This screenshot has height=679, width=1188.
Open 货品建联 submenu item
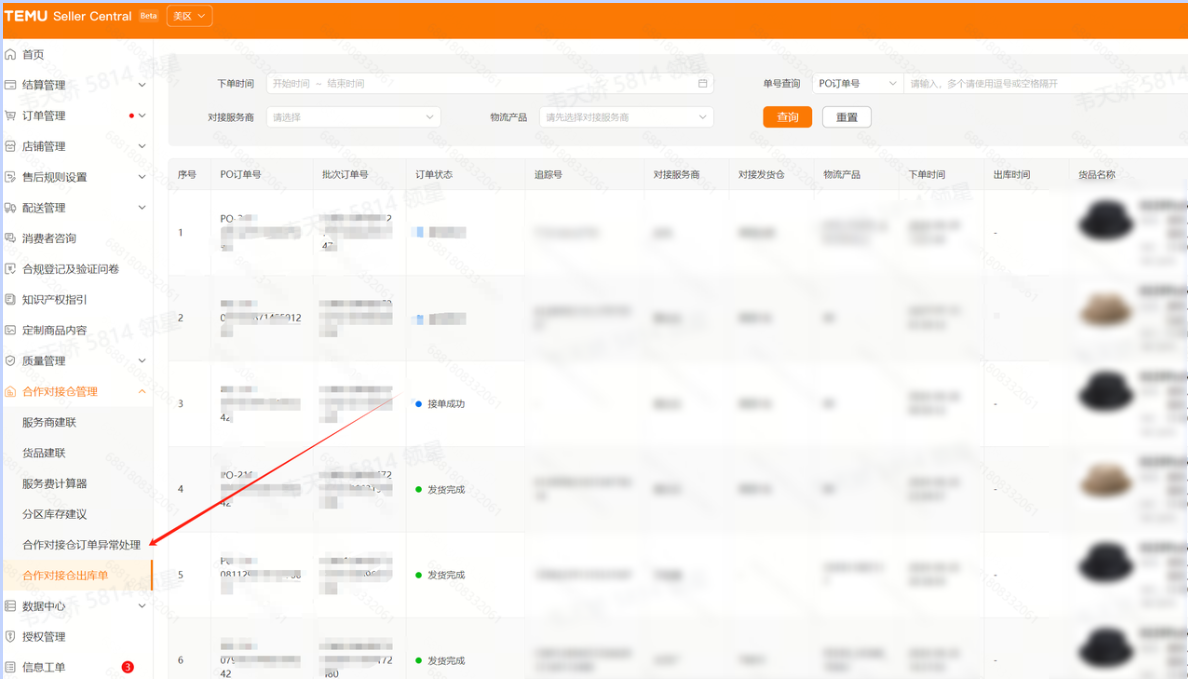[44, 453]
